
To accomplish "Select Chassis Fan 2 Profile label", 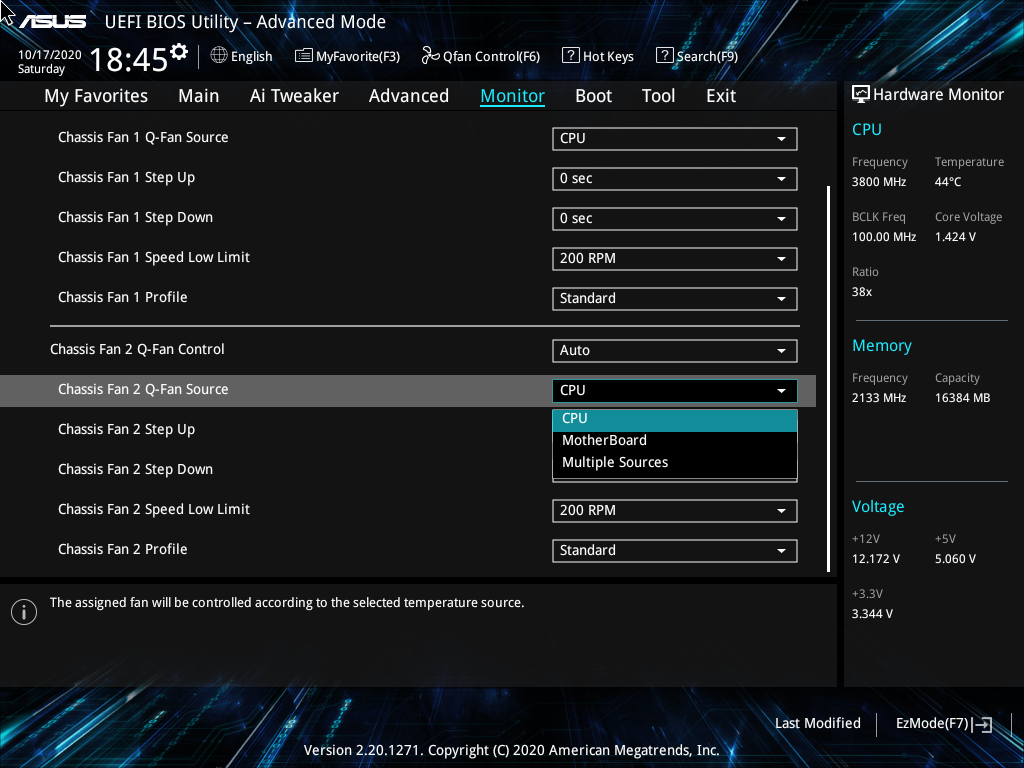I will 123,550.
